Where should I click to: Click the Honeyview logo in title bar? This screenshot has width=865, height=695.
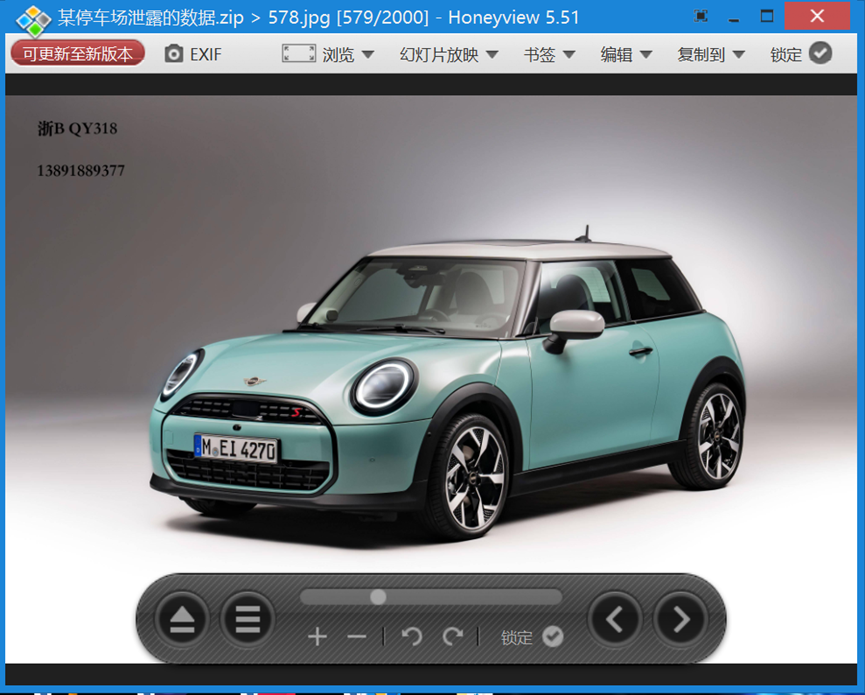33,19
